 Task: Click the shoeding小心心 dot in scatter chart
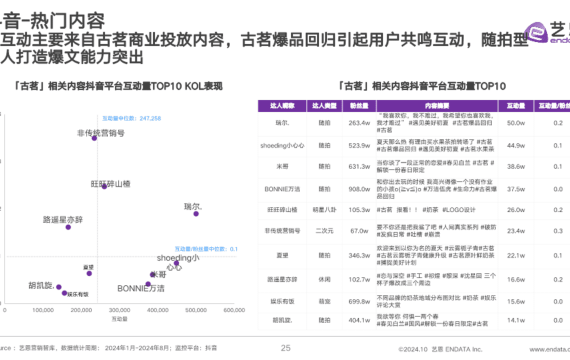pos(176,263)
